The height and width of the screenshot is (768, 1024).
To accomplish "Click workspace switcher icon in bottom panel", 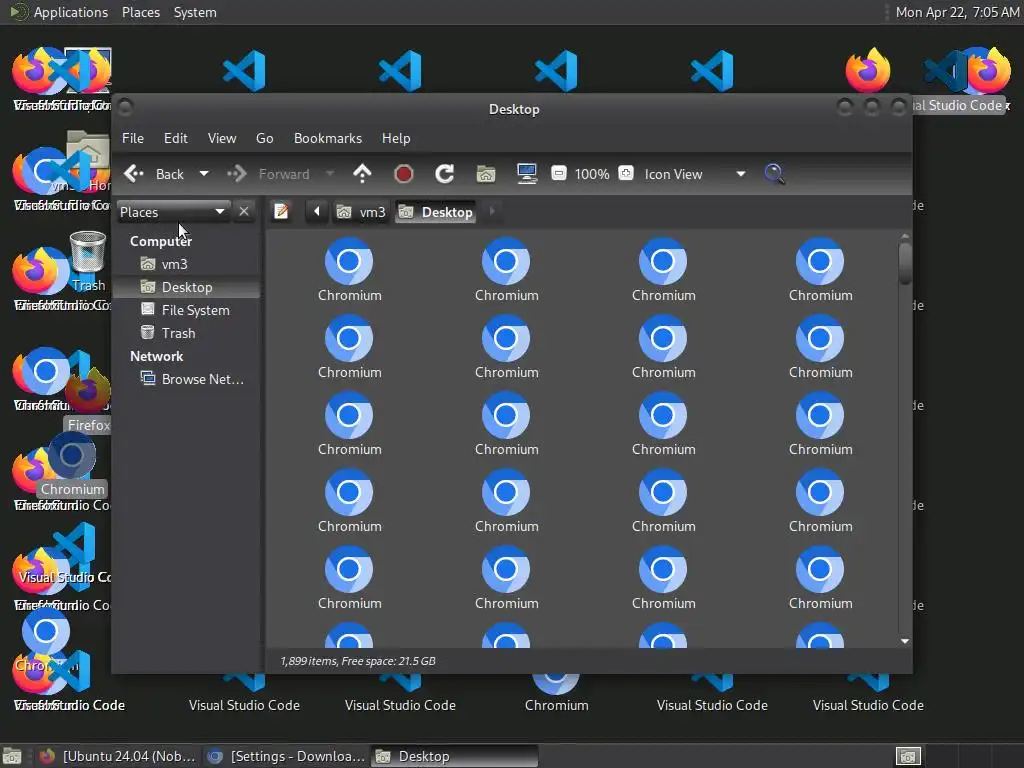I will [908, 756].
